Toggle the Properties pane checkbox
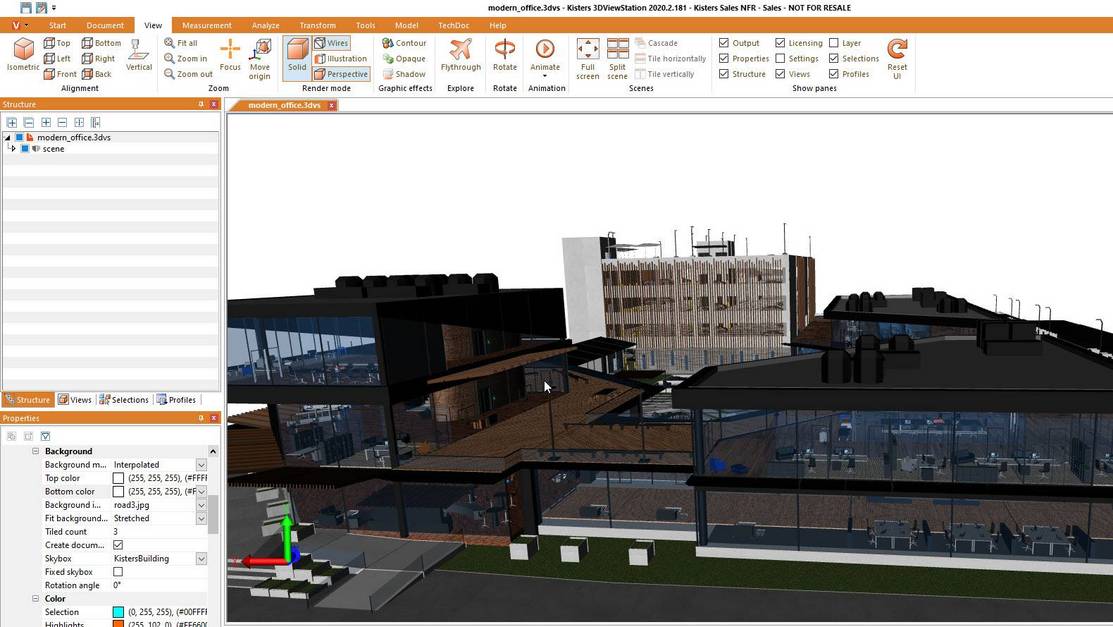The width and height of the screenshot is (1113, 627). [724, 58]
